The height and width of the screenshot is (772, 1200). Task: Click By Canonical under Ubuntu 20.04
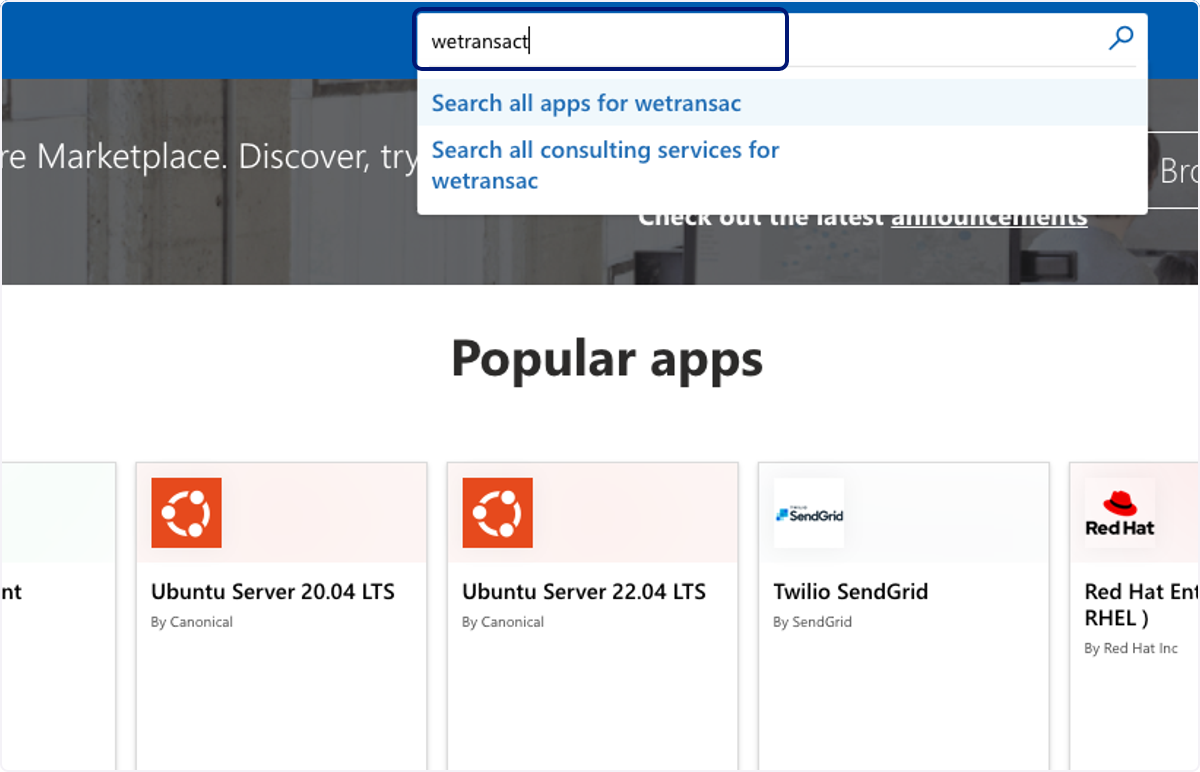[x=192, y=622]
